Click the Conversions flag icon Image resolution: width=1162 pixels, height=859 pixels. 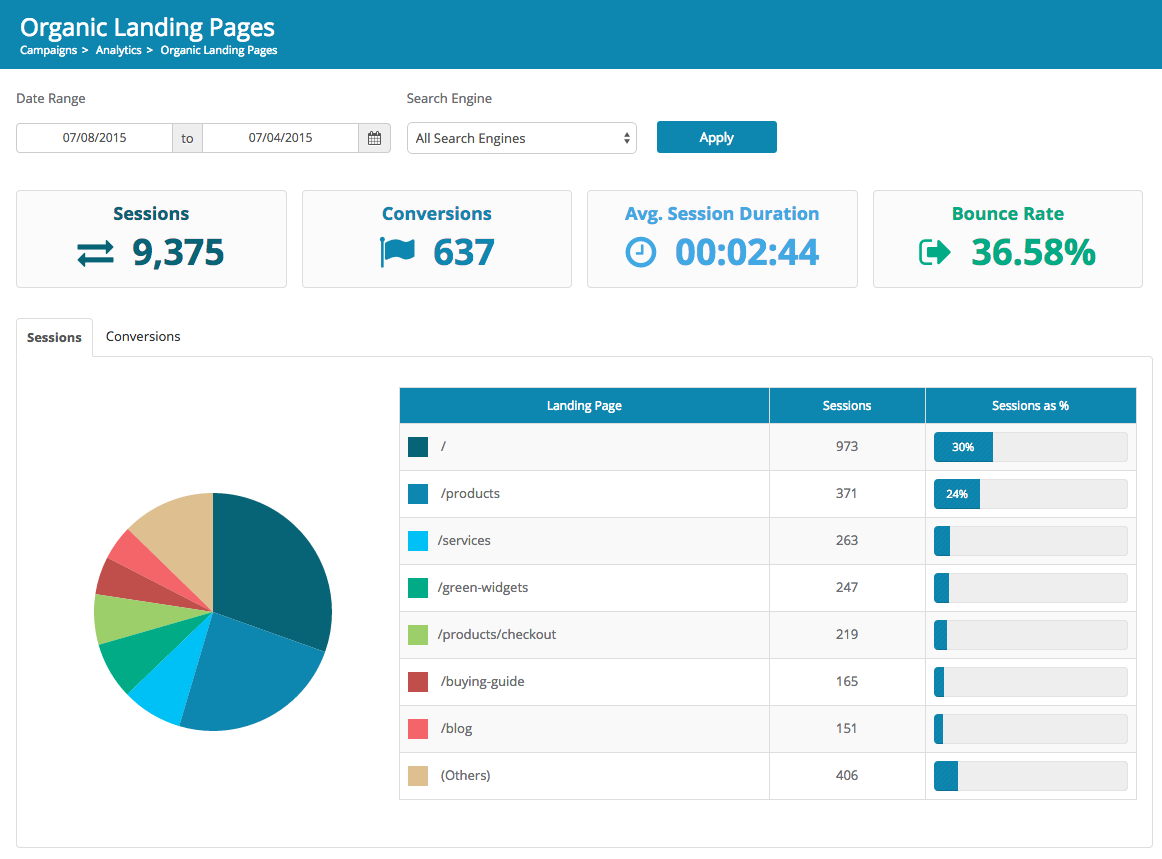click(397, 253)
